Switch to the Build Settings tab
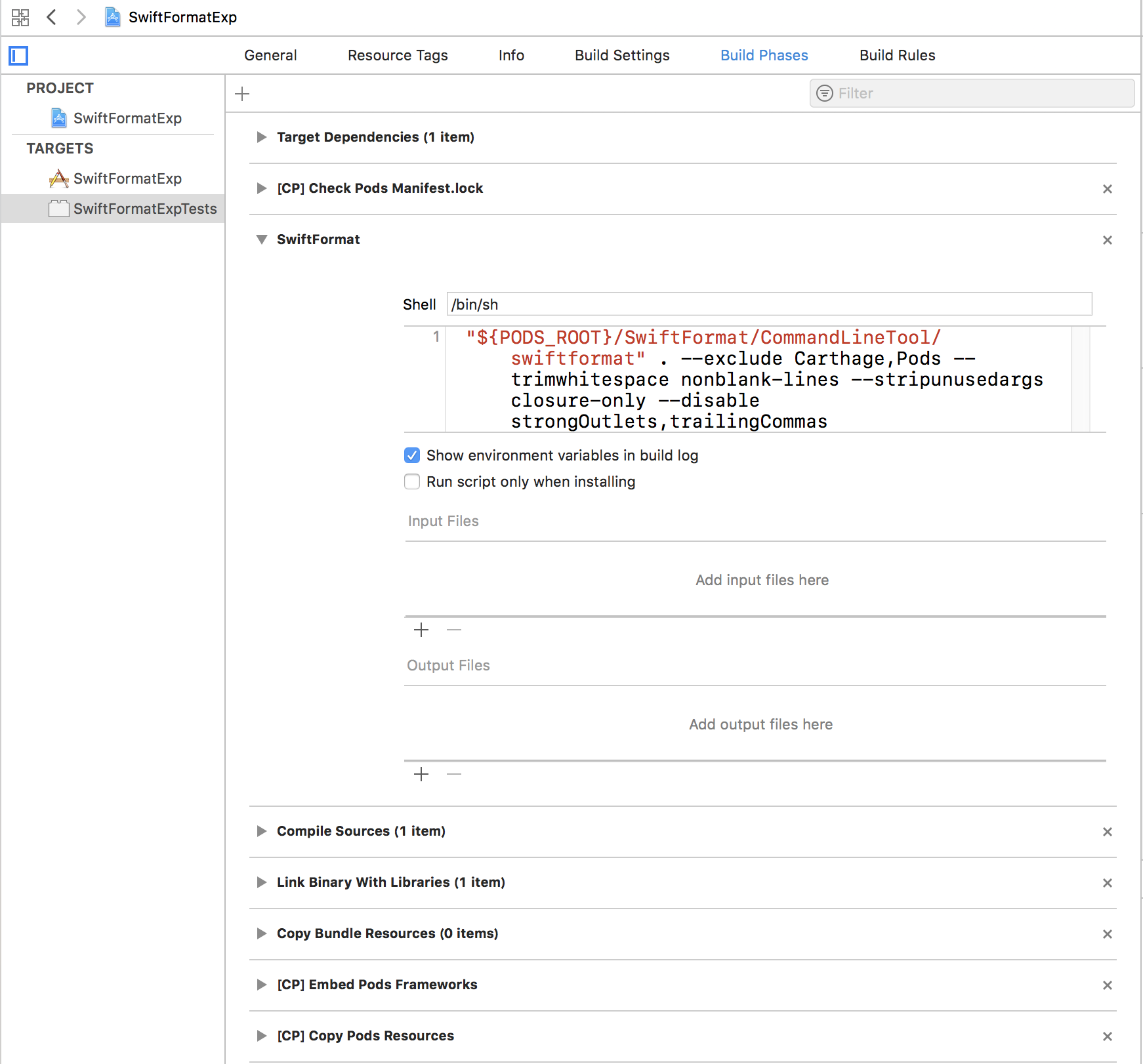The height and width of the screenshot is (1064, 1143). [622, 56]
